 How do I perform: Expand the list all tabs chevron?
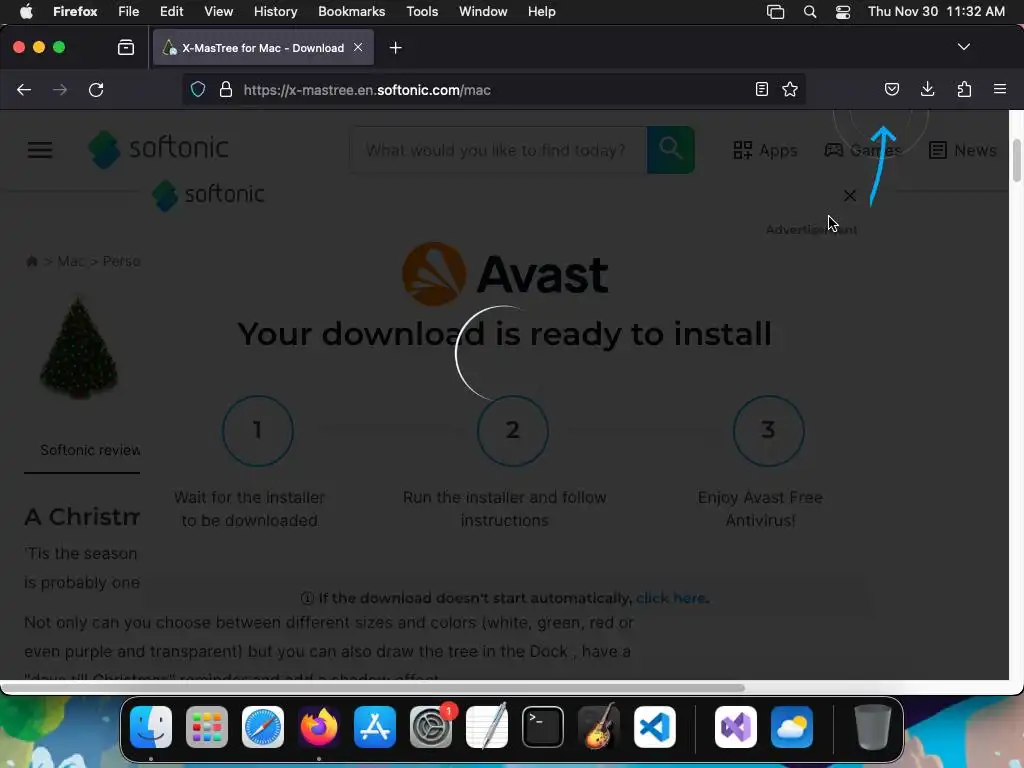click(x=963, y=47)
